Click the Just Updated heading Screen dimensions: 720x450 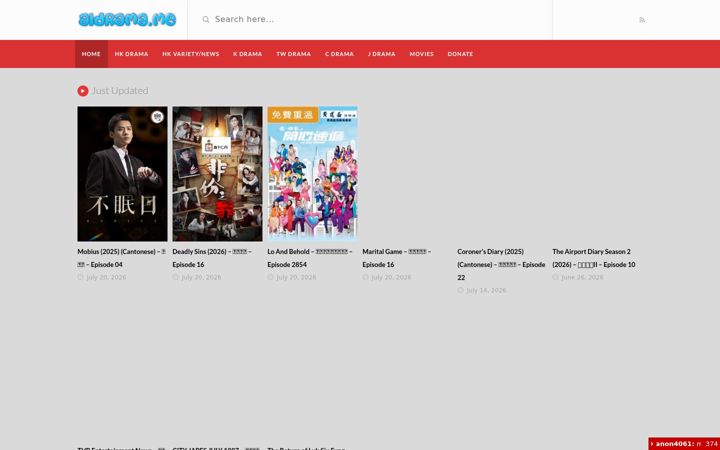(x=120, y=91)
